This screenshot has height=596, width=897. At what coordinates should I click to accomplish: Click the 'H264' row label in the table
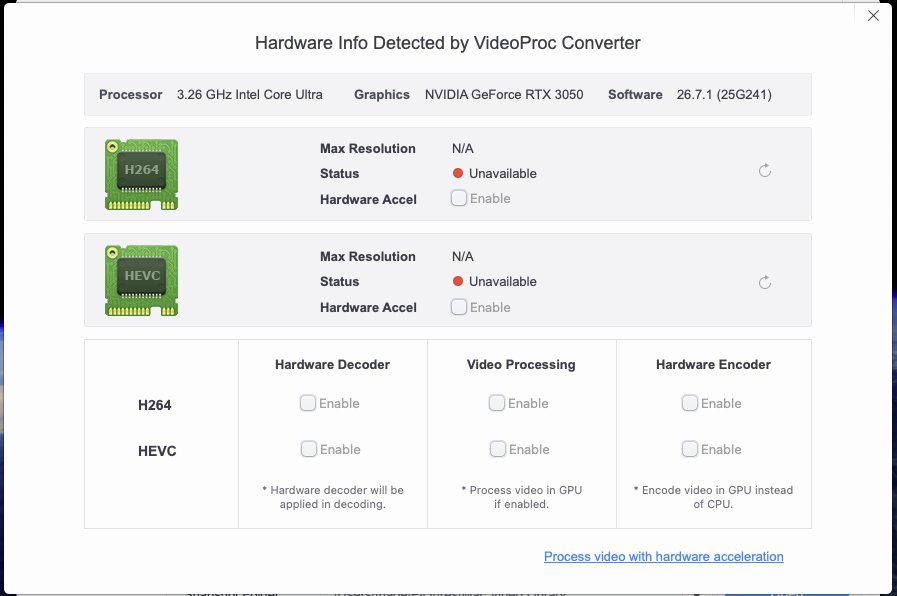154,405
